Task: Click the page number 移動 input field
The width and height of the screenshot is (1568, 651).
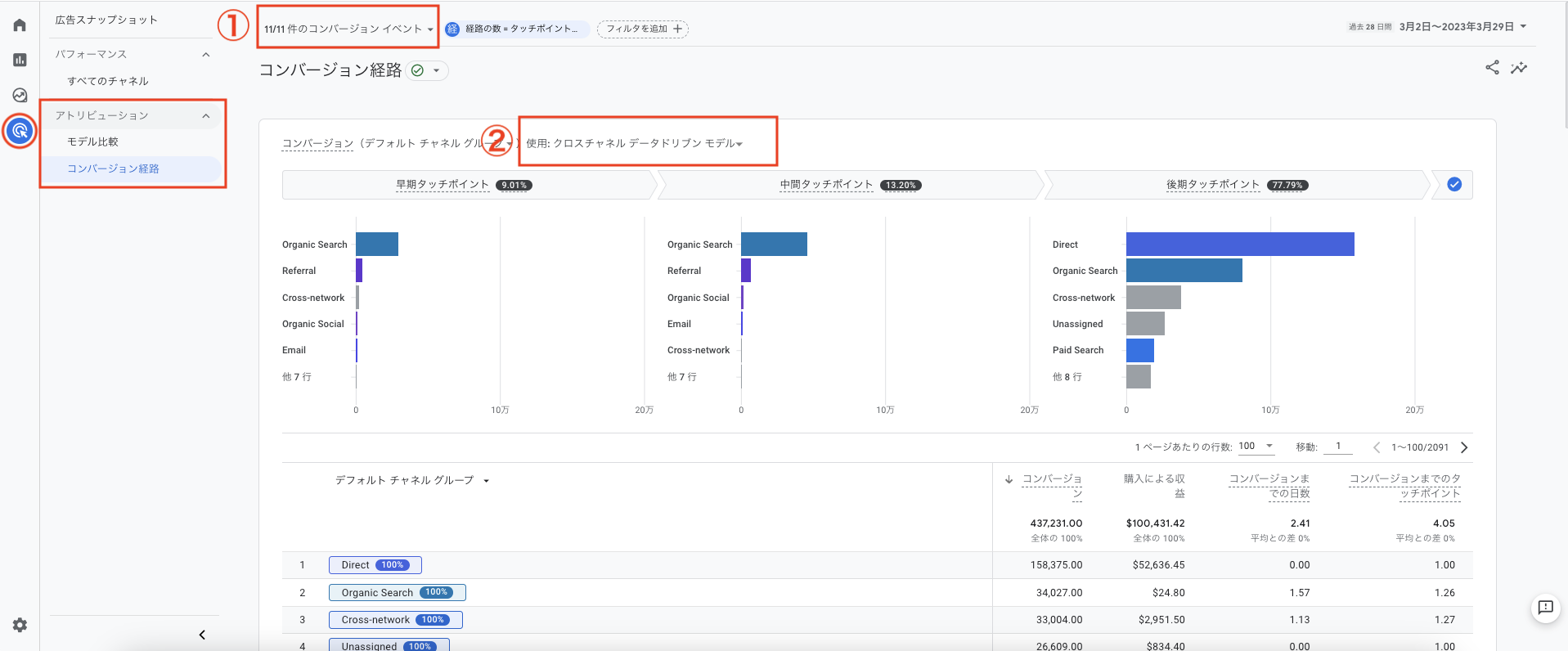Action: (1338, 447)
